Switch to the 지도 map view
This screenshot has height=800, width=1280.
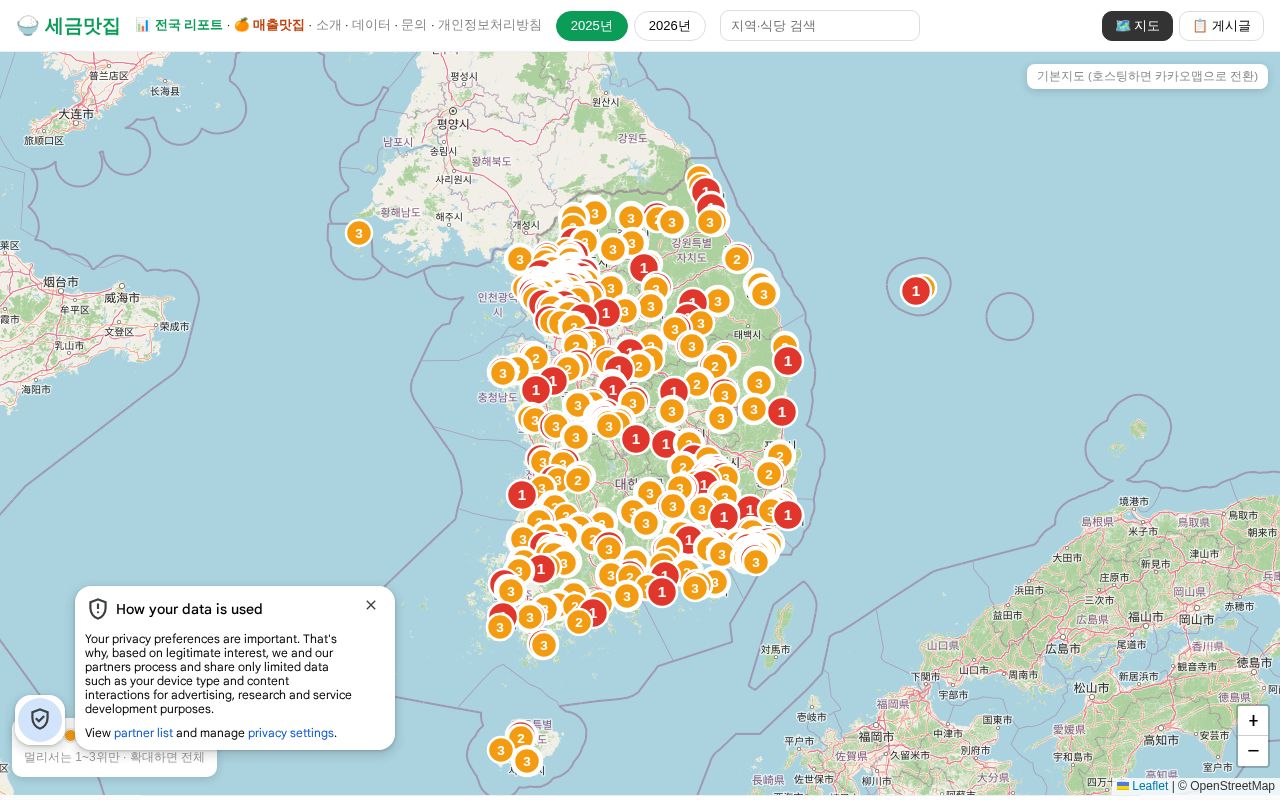[1137, 26]
